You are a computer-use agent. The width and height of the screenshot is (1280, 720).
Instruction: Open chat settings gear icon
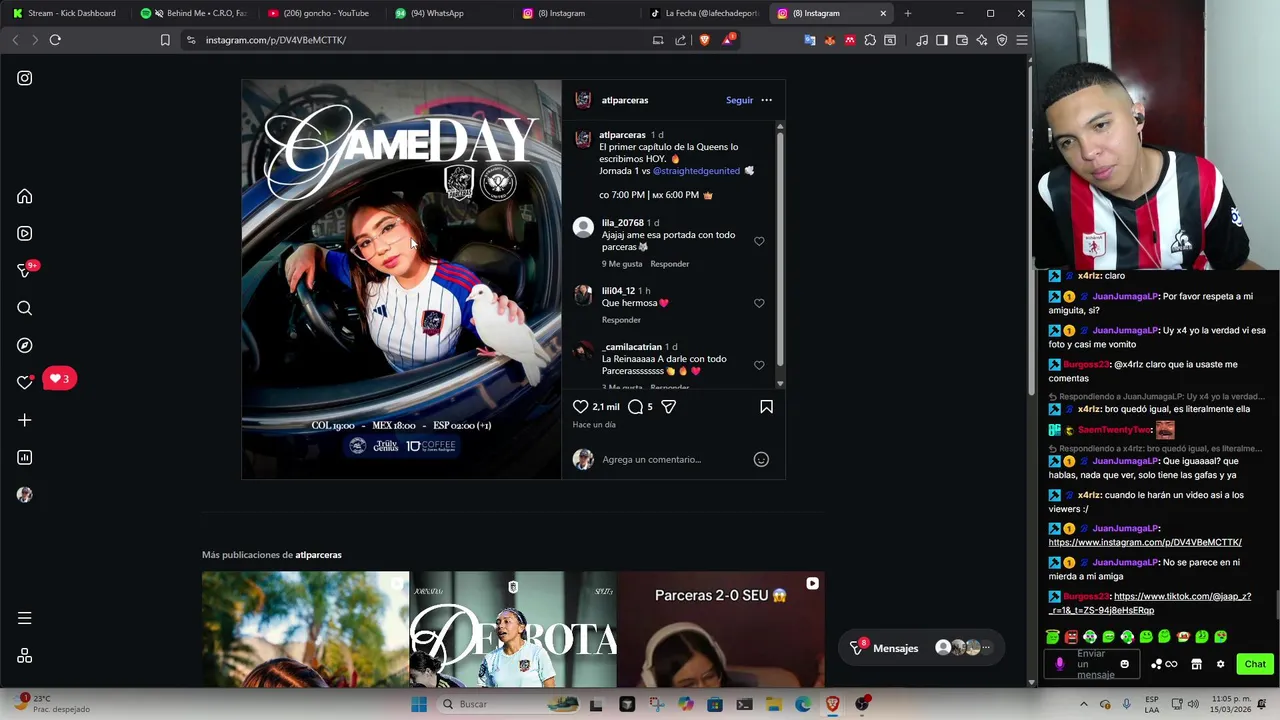click(x=1220, y=664)
